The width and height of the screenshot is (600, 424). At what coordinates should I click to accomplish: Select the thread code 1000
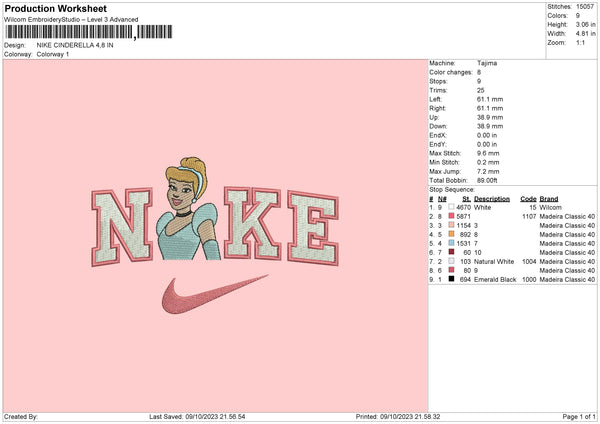coord(529,279)
